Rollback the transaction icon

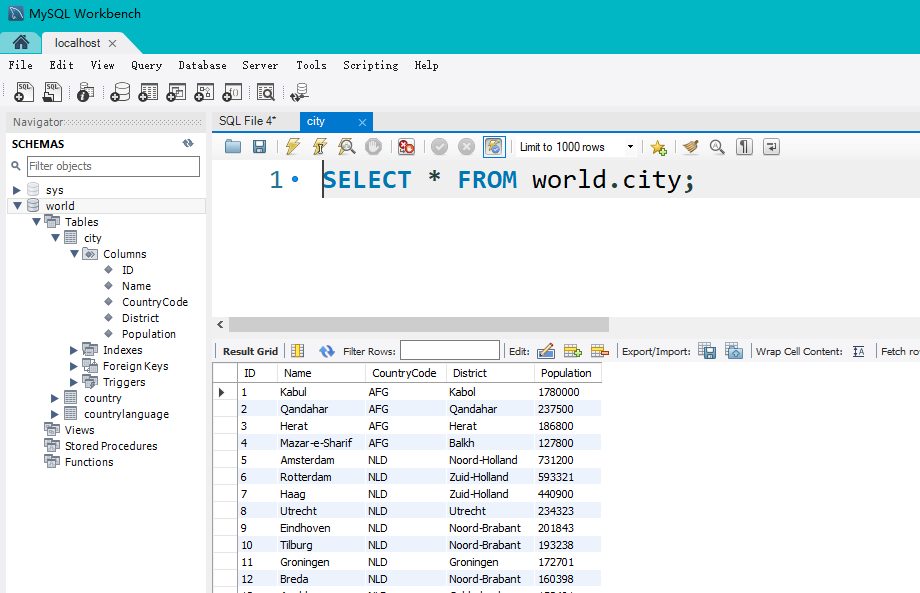(x=466, y=147)
